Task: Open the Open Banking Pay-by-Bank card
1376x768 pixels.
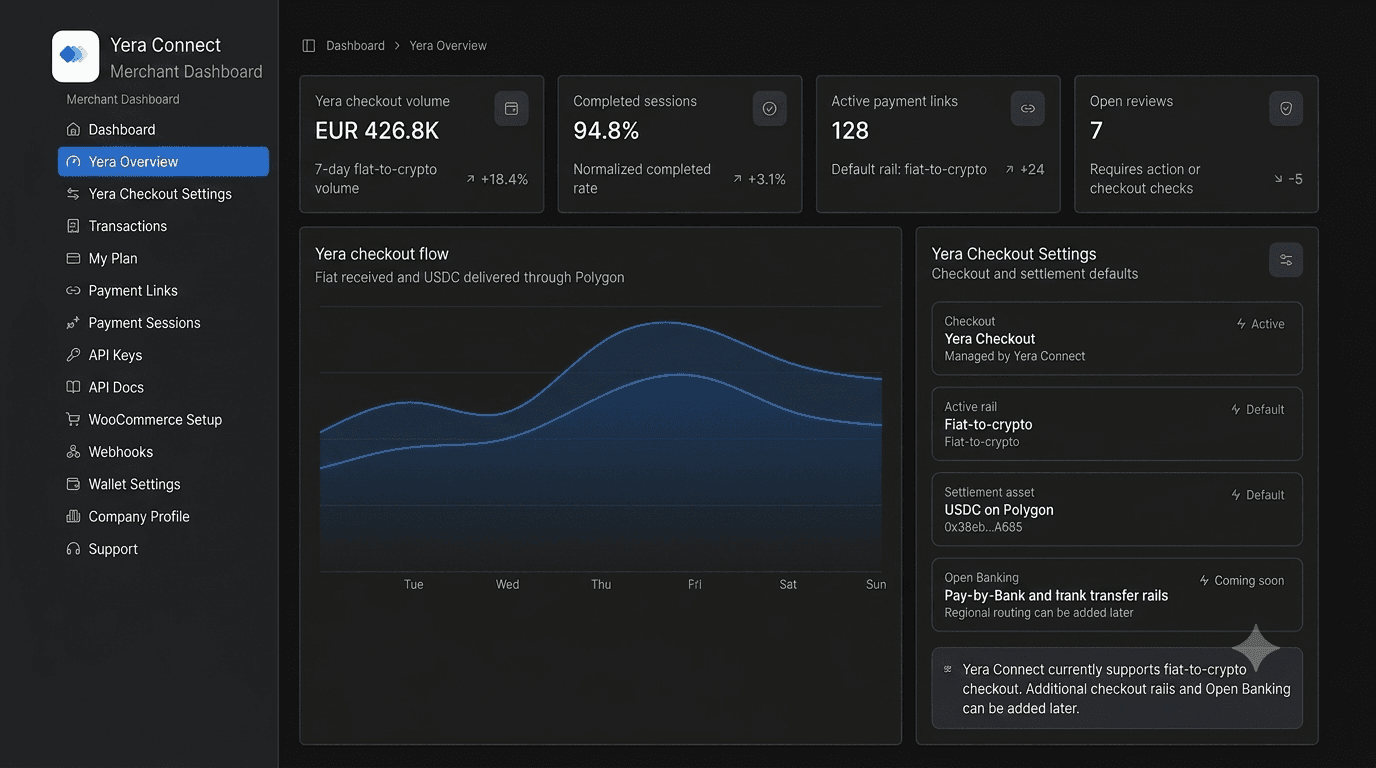Action: (1117, 595)
